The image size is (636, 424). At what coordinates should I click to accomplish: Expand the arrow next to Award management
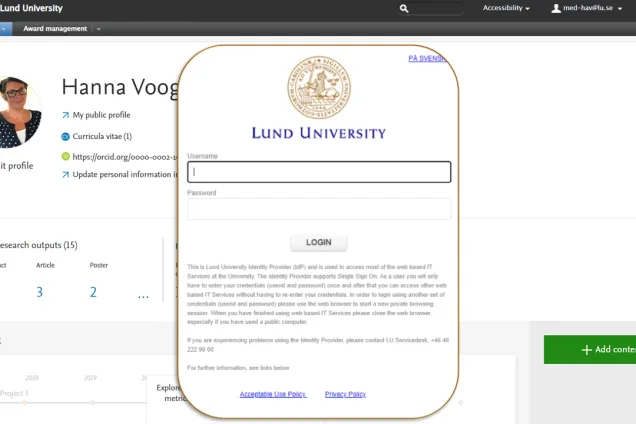pyautogui.click(x=99, y=29)
